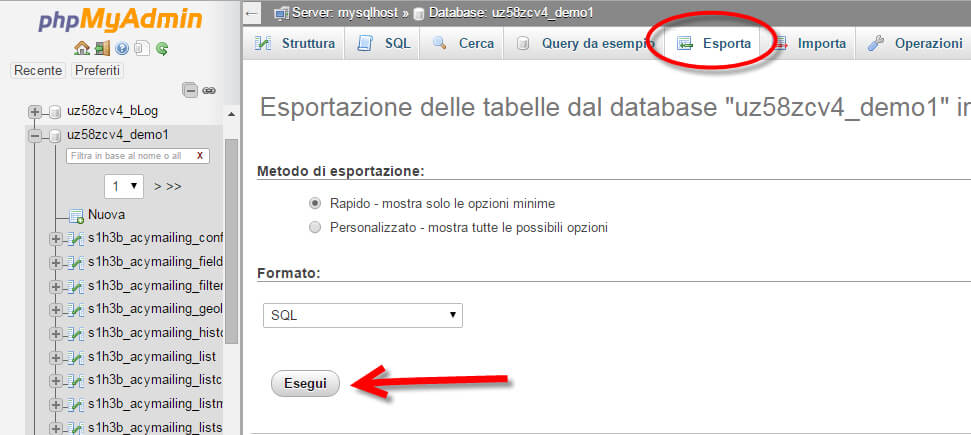Open the Struttura tab
Viewport: 971px width, 435px height.
[x=294, y=43]
